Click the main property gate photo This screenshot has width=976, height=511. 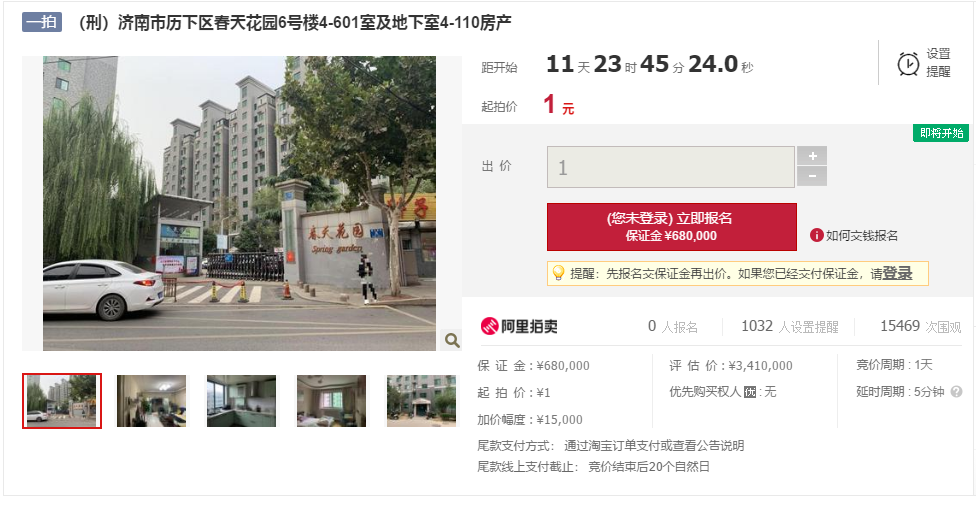240,204
